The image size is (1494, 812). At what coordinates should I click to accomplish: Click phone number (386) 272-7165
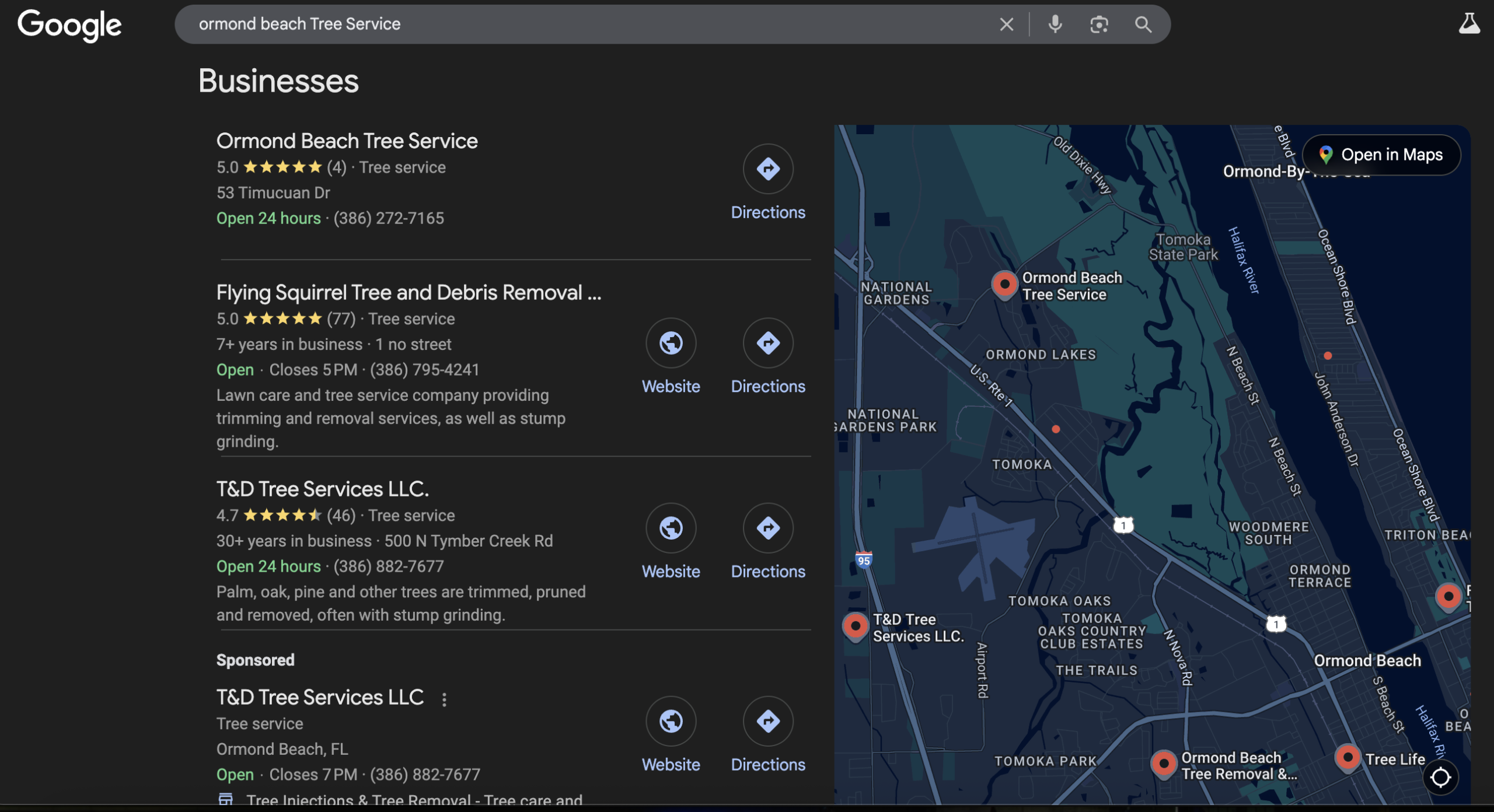pos(389,218)
